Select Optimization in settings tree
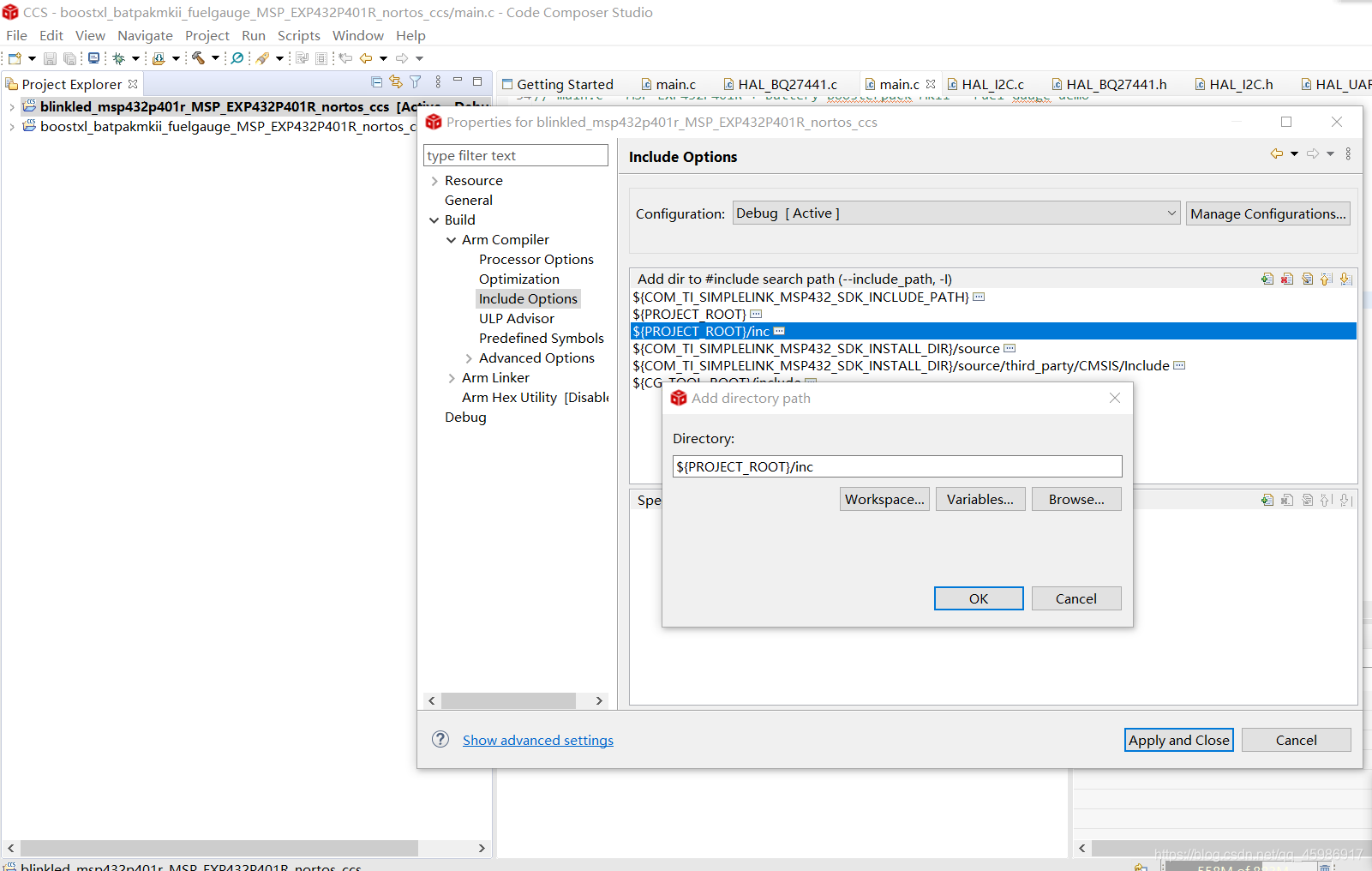 coord(519,279)
